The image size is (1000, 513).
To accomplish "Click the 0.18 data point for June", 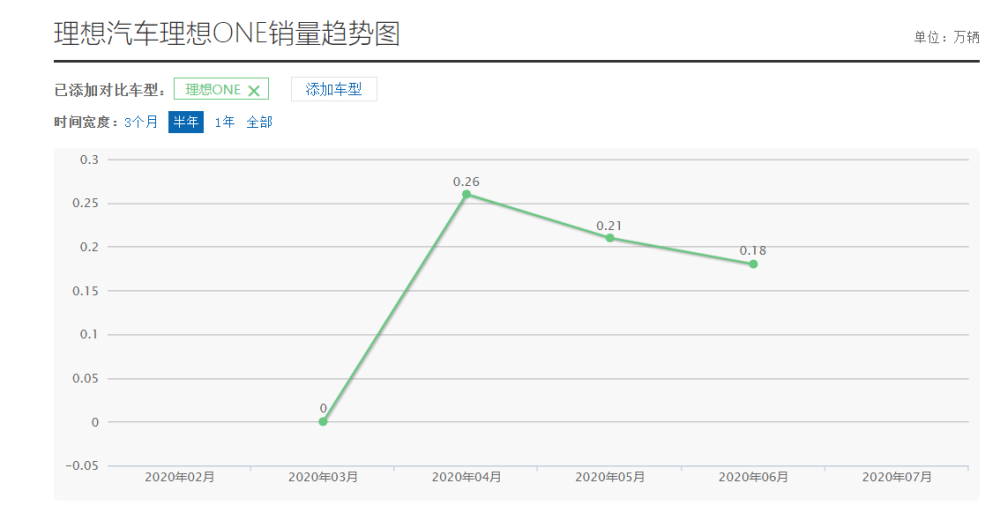I will 753,264.
